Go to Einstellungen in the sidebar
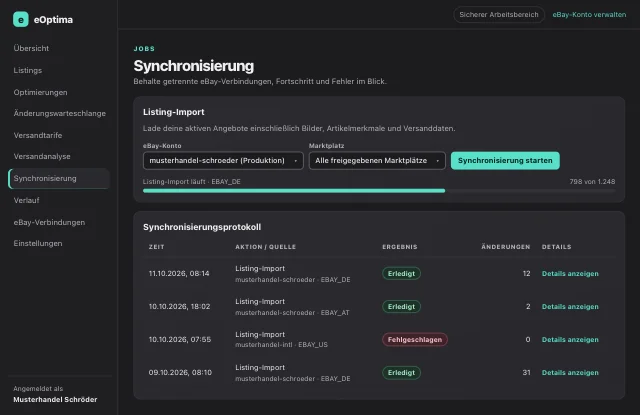Image resolution: width=640 pixels, height=415 pixels. pyautogui.click(x=38, y=243)
